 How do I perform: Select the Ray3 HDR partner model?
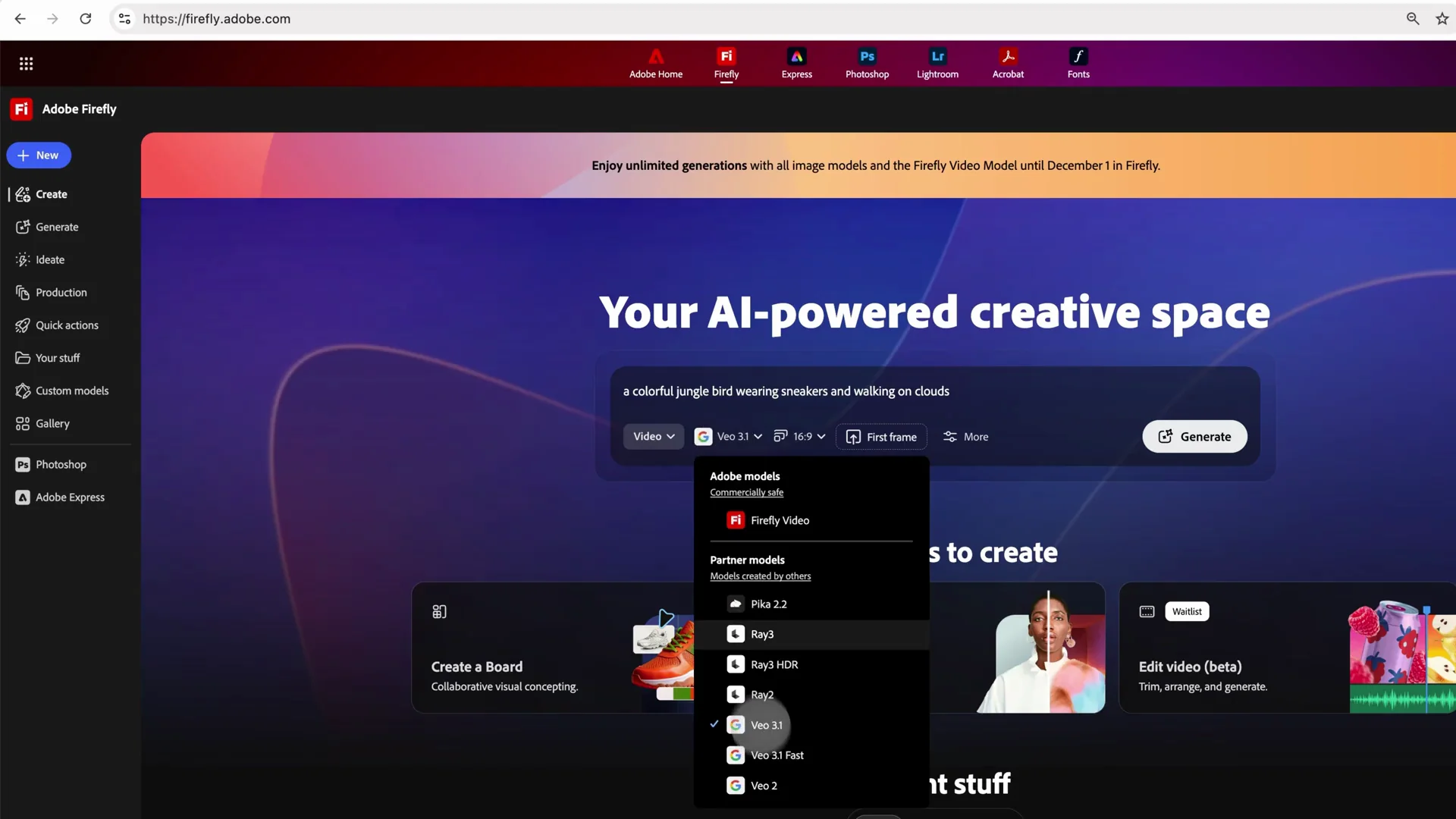coord(774,664)
